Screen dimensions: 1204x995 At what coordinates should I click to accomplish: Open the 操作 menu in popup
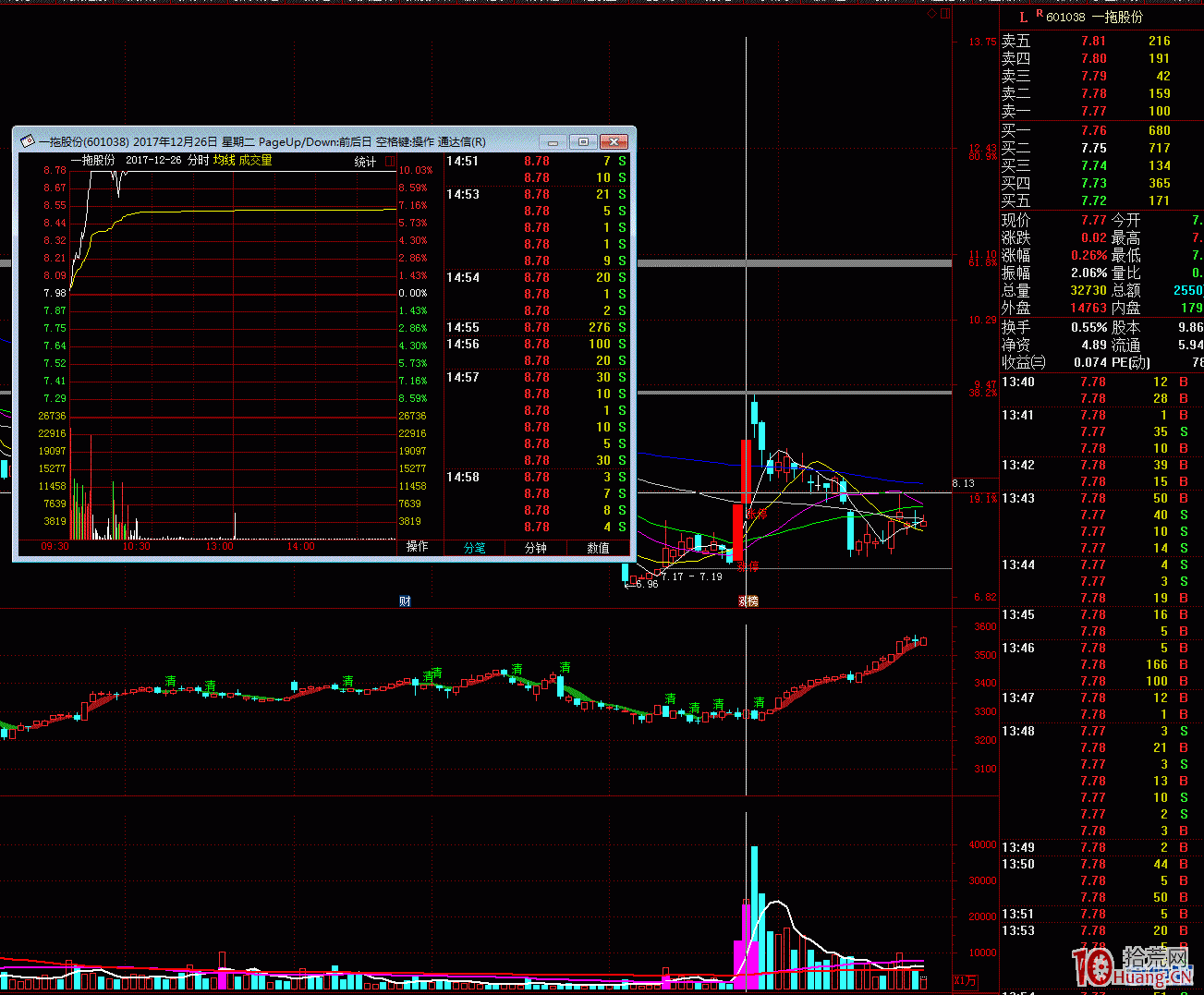coord(418,547)
